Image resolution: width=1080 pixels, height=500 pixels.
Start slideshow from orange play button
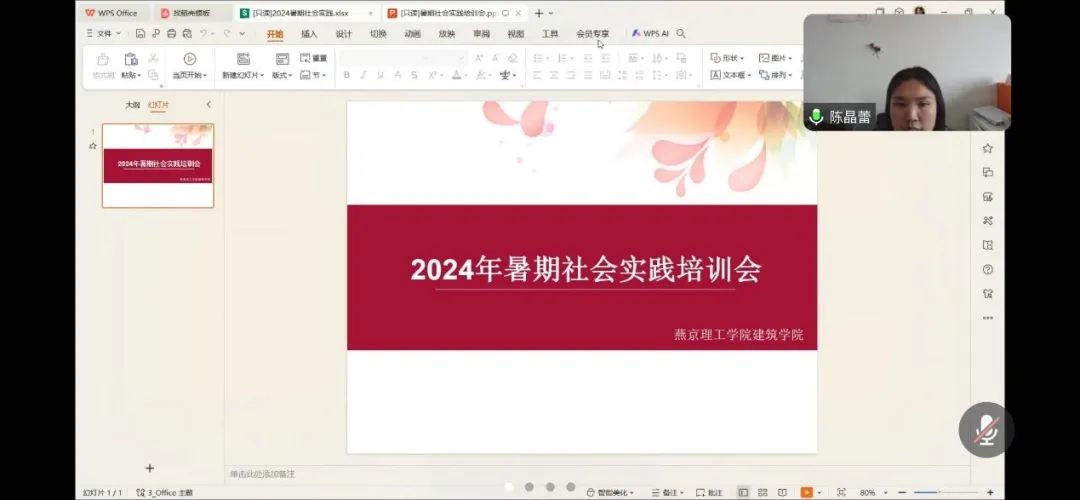click(x=806, y=492)
